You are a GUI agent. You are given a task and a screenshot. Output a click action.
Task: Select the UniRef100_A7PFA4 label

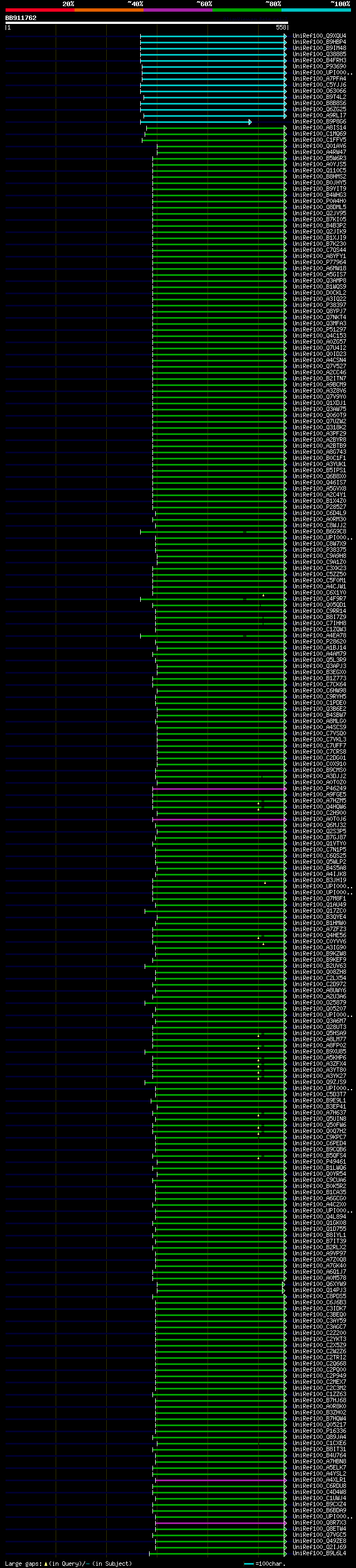[319, 78]
